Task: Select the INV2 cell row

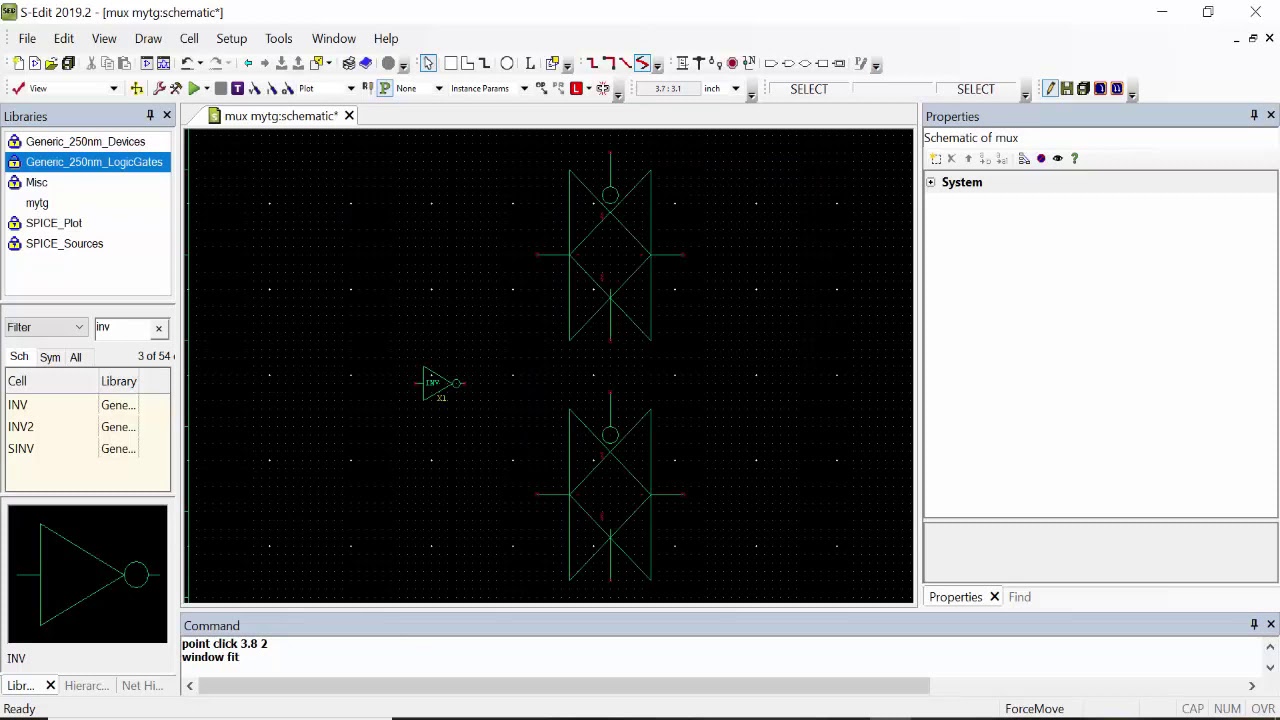Action: [x=88, y=427]
